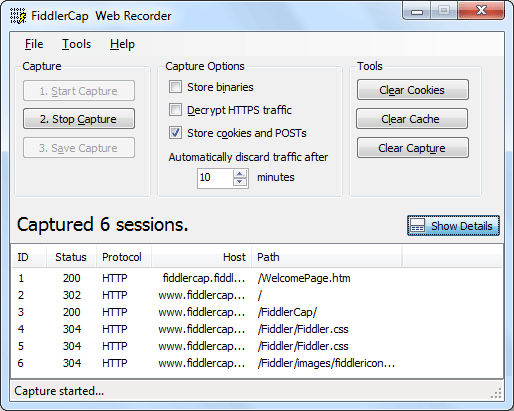This screenshot has height=411, width=514.
Task: Click the Clear Cookies button
Action: pyautogui.click(x=413, y=90)
